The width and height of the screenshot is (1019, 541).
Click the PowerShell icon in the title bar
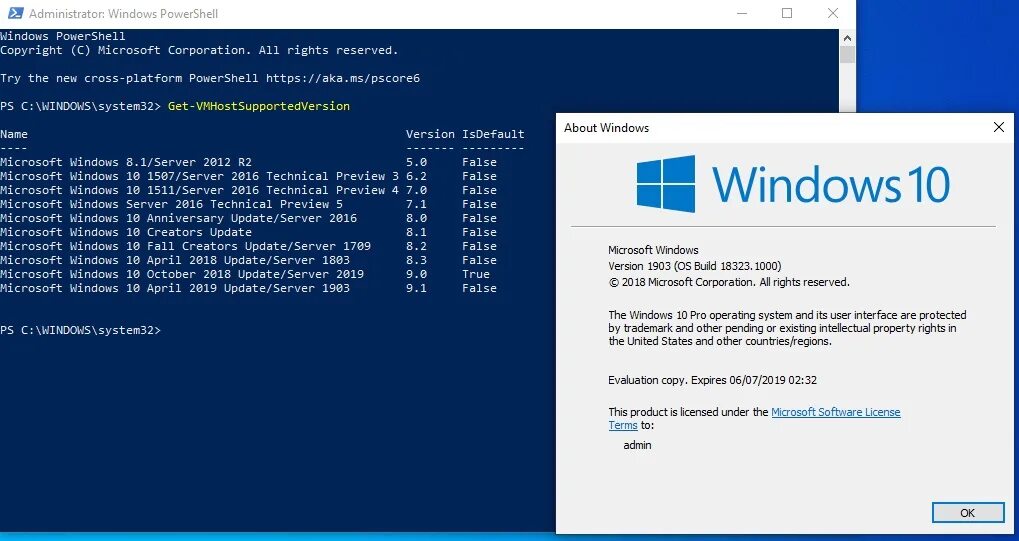[15, 13]
